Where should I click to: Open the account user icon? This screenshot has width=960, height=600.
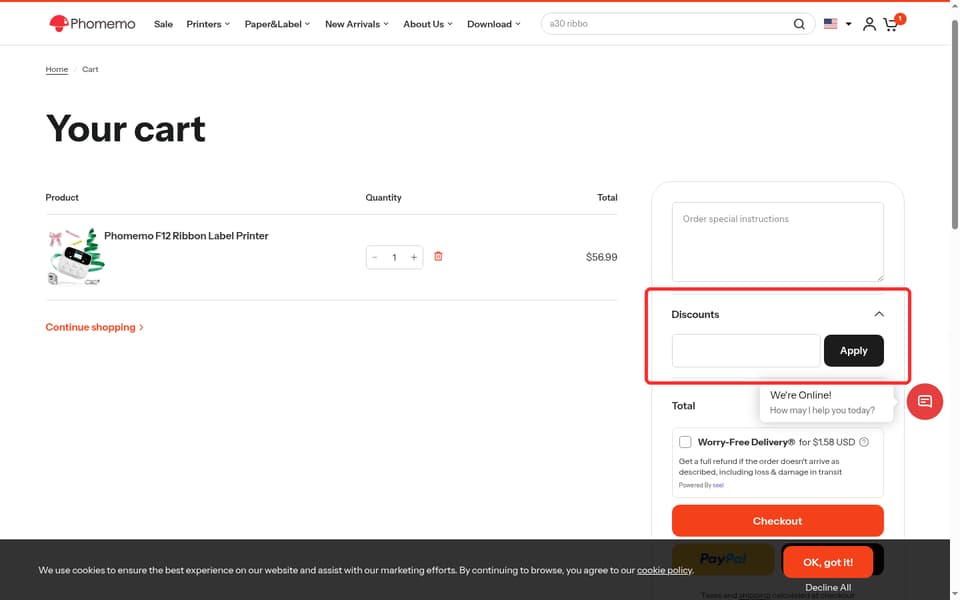click(x=869, y=24)
